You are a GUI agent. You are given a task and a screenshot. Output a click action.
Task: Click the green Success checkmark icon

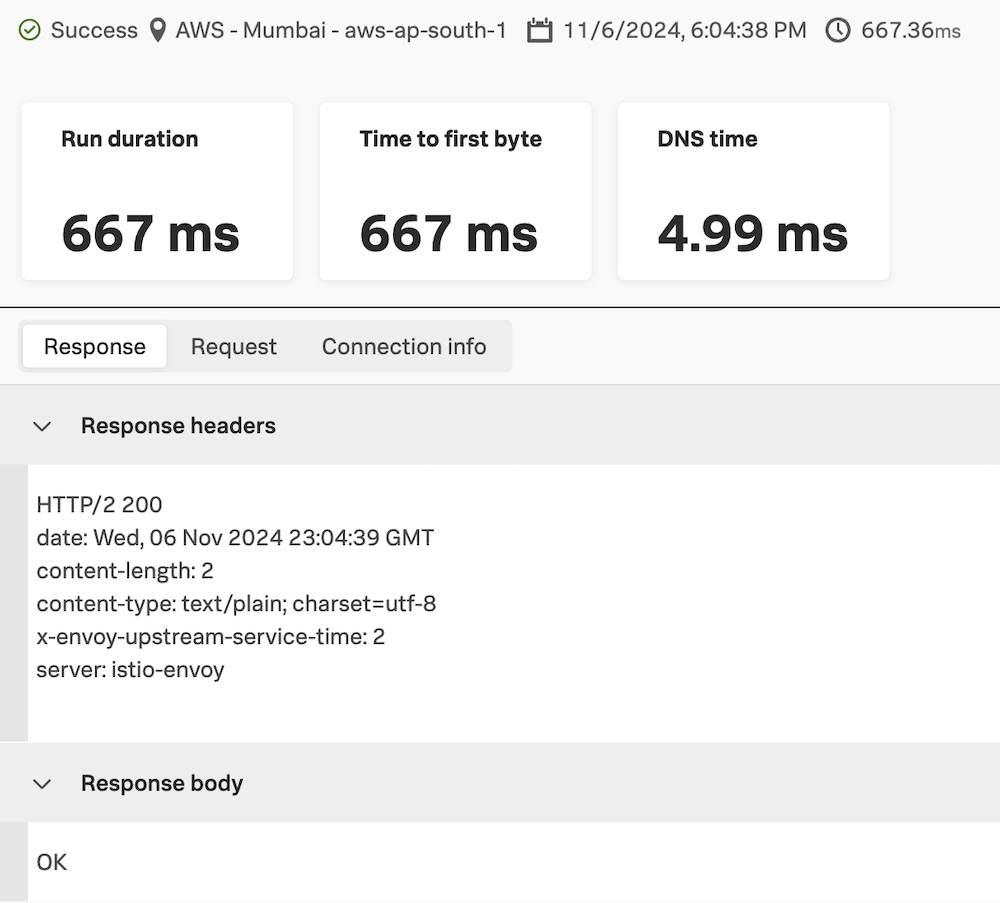click(28, 30)
